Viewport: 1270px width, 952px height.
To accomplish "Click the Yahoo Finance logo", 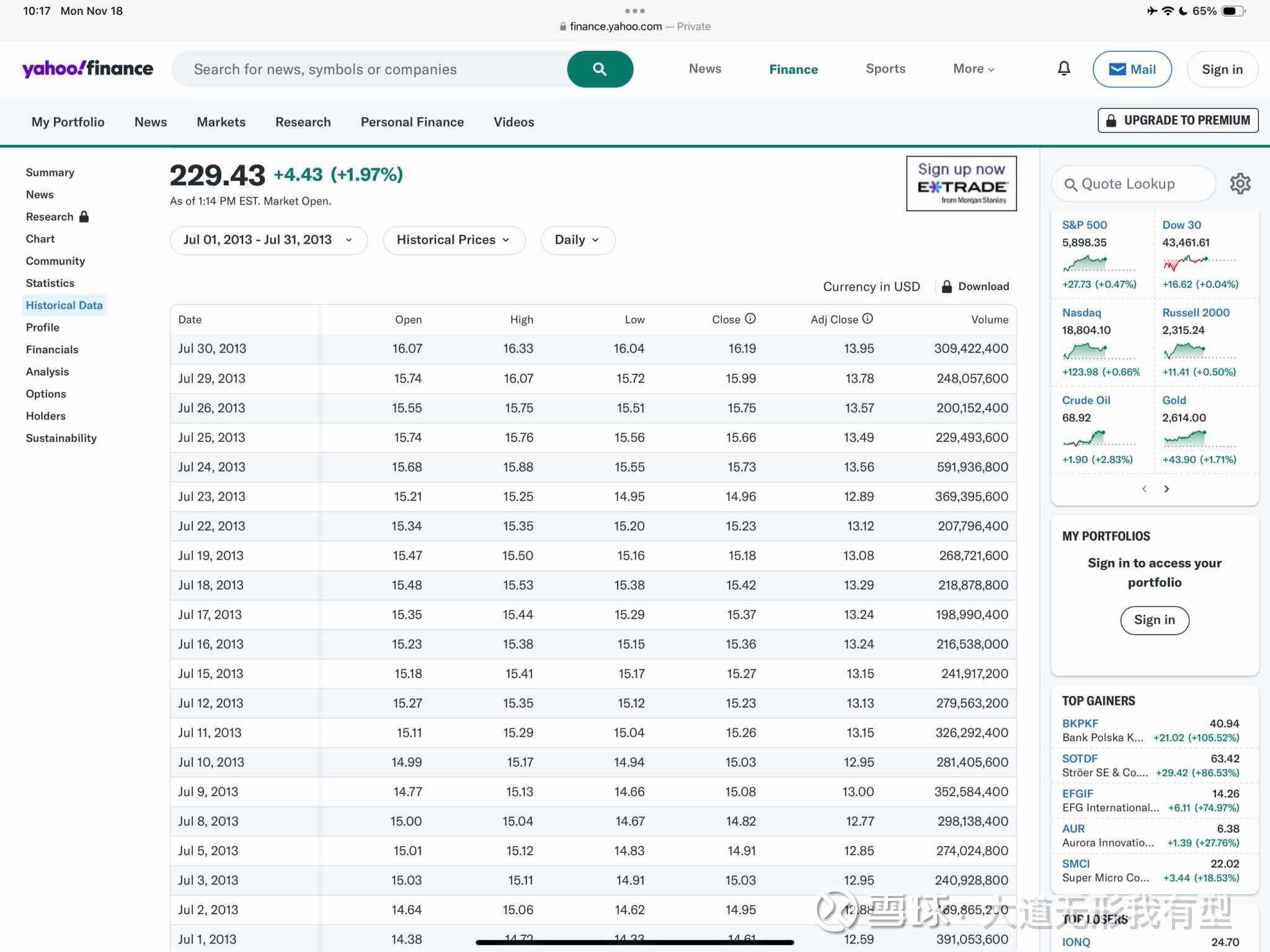I will [x=87, y=69].
